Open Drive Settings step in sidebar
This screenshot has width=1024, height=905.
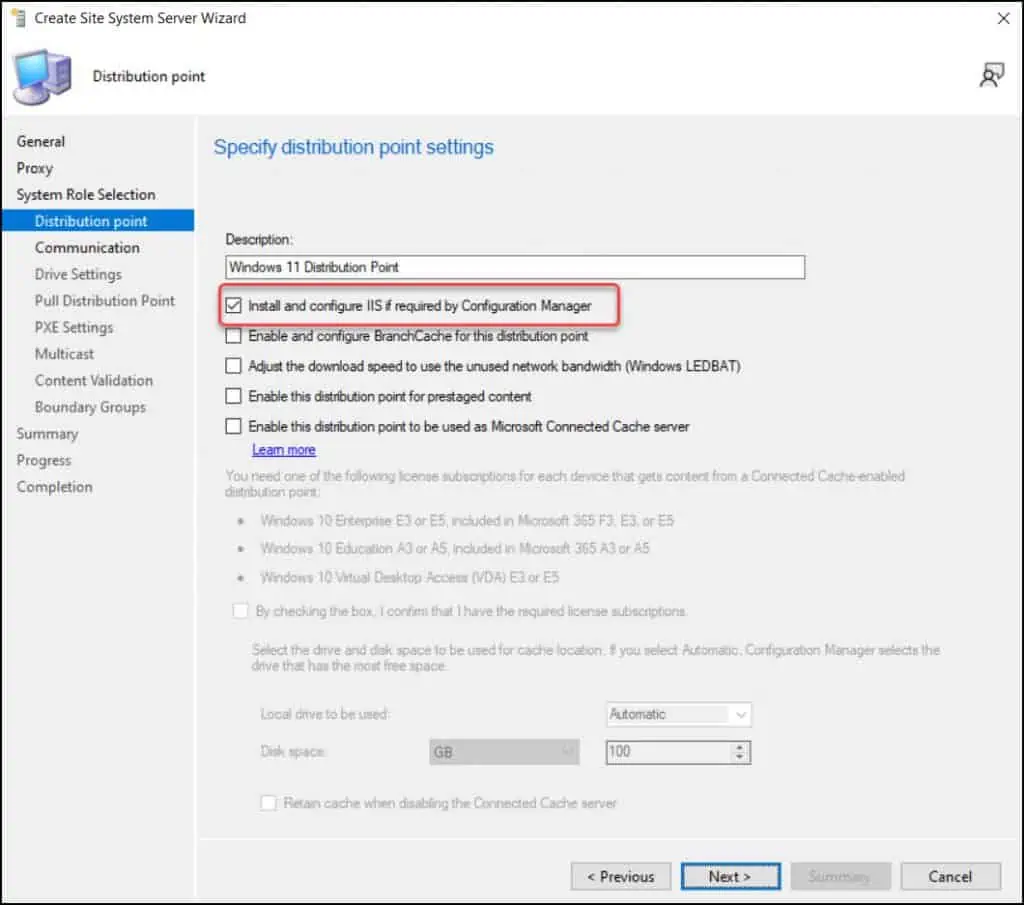(x=78, y=274)
